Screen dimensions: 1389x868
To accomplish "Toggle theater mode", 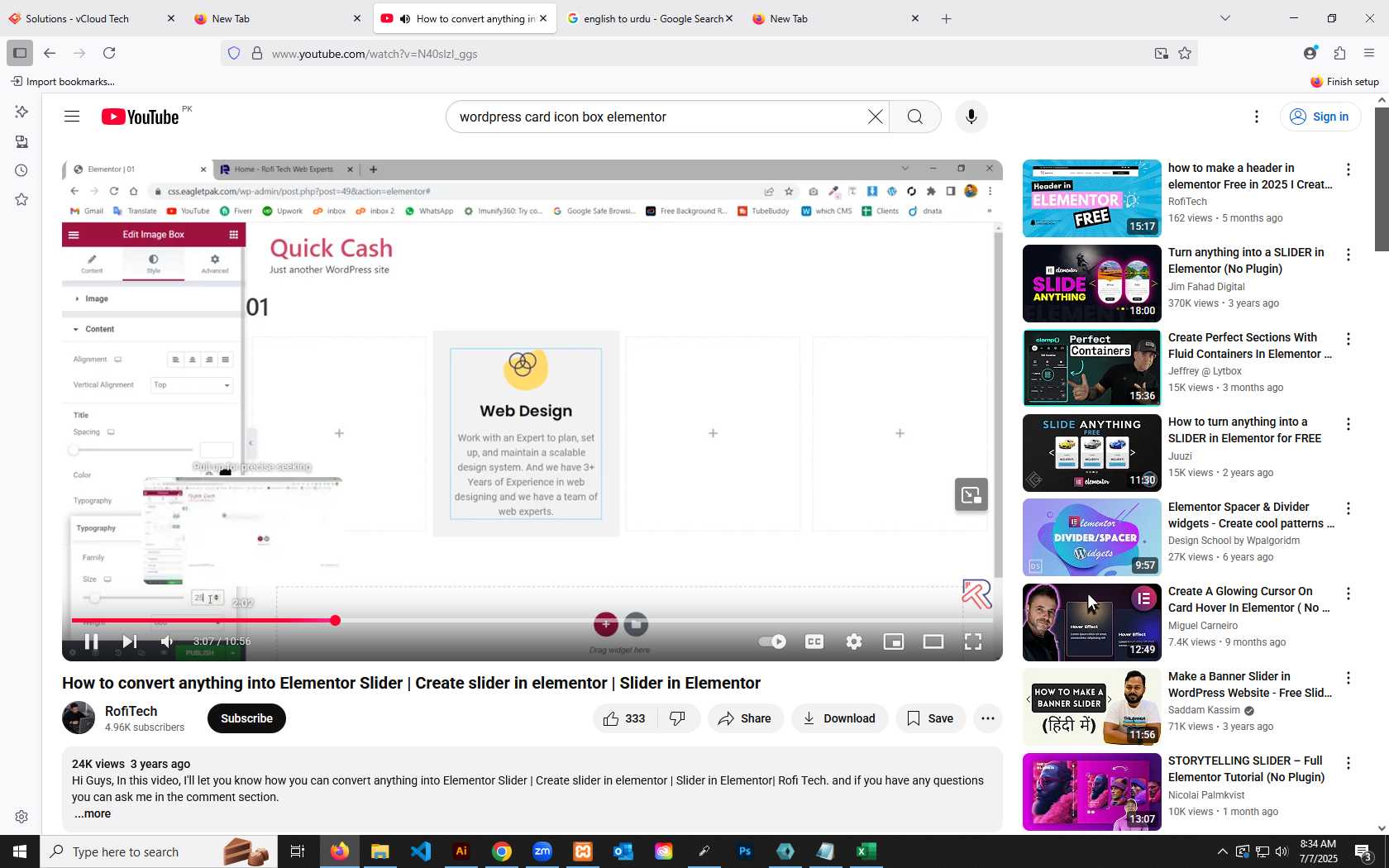I will click(933, 641).
